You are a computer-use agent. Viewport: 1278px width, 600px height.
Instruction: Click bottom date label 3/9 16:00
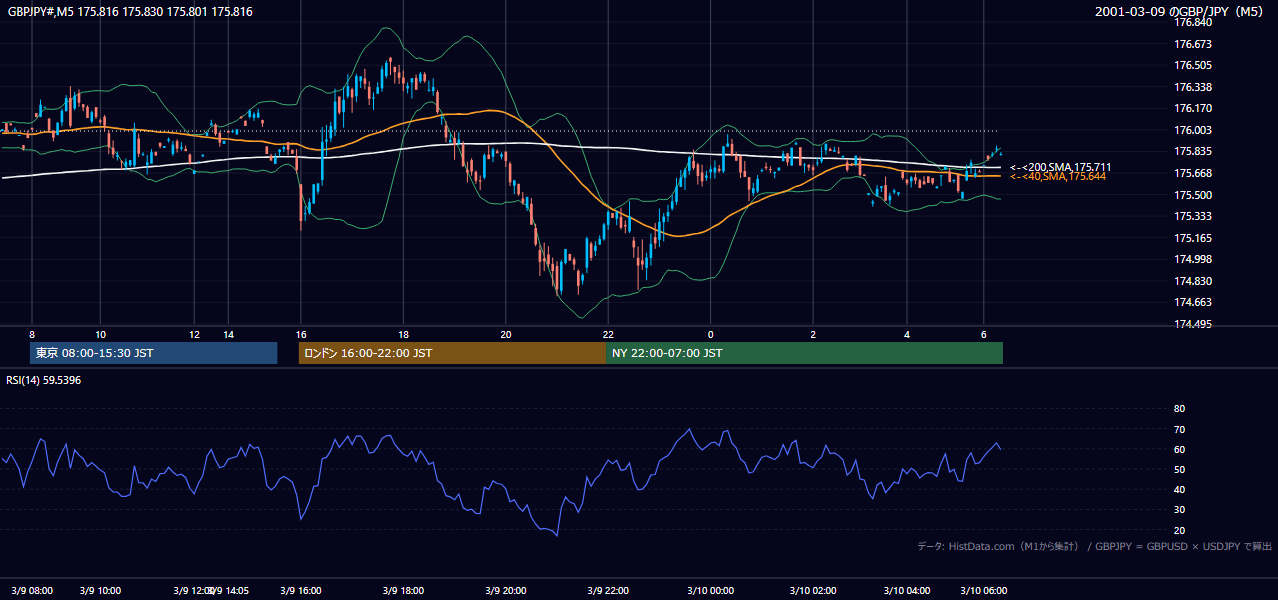(301, 591)
